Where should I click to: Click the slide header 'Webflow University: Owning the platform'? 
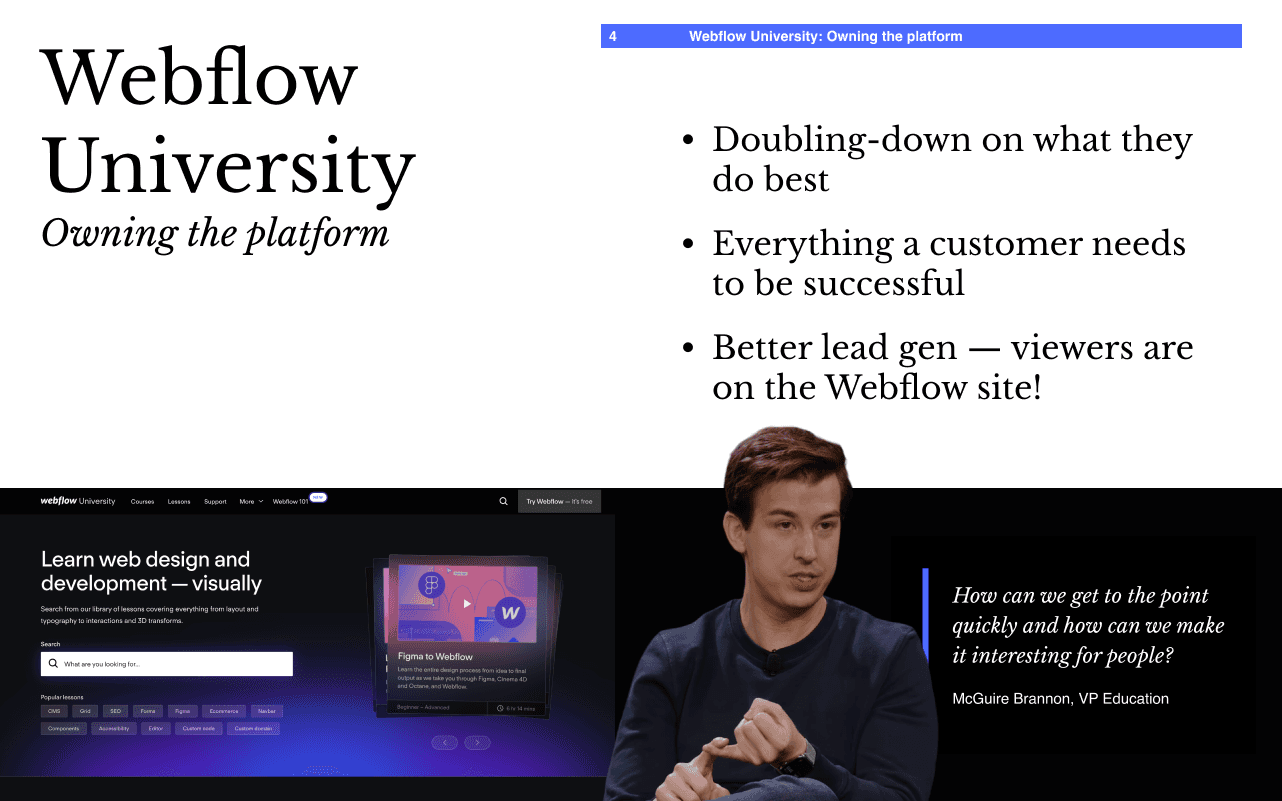pos(826,36)
